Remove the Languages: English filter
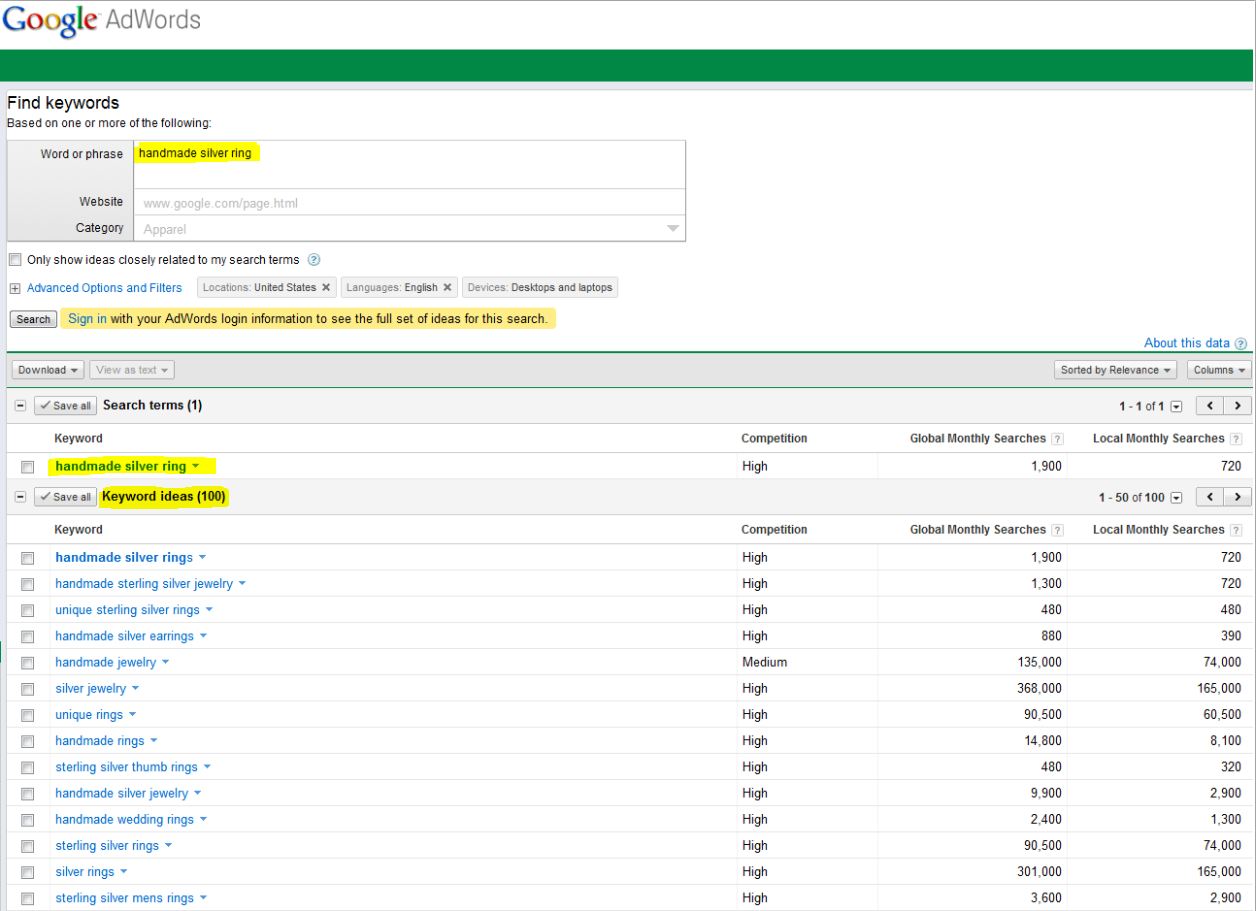The image size is (1256, 911). [447, 288]
